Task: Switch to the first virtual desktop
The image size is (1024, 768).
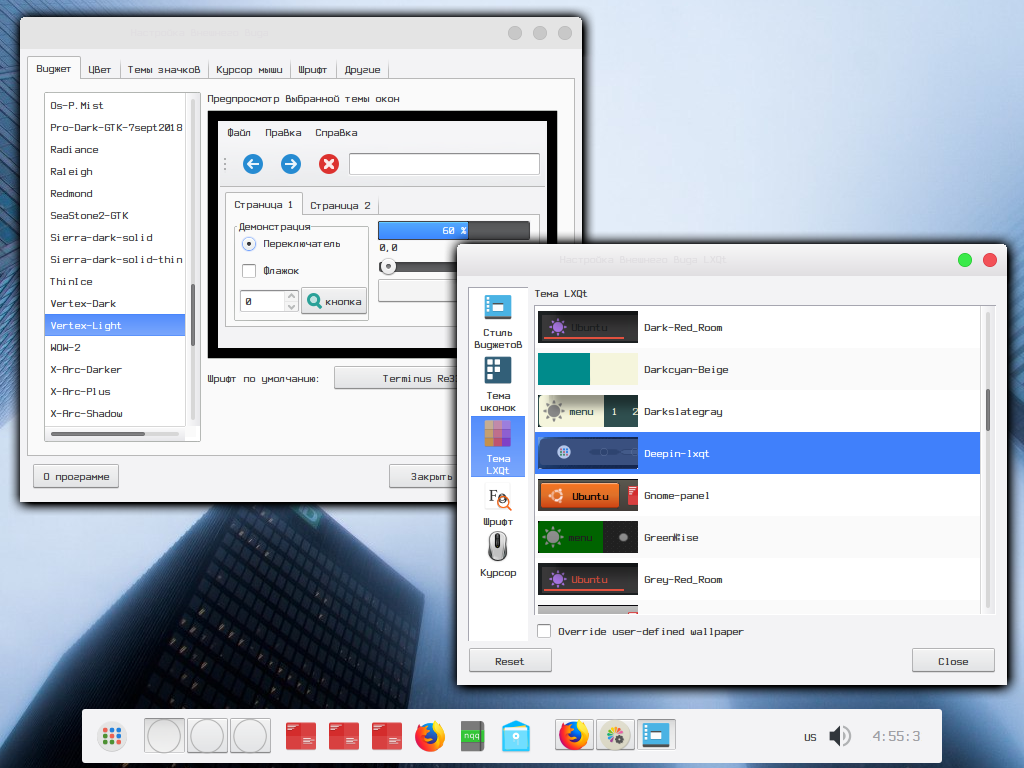Action: (x=164, y=736)
